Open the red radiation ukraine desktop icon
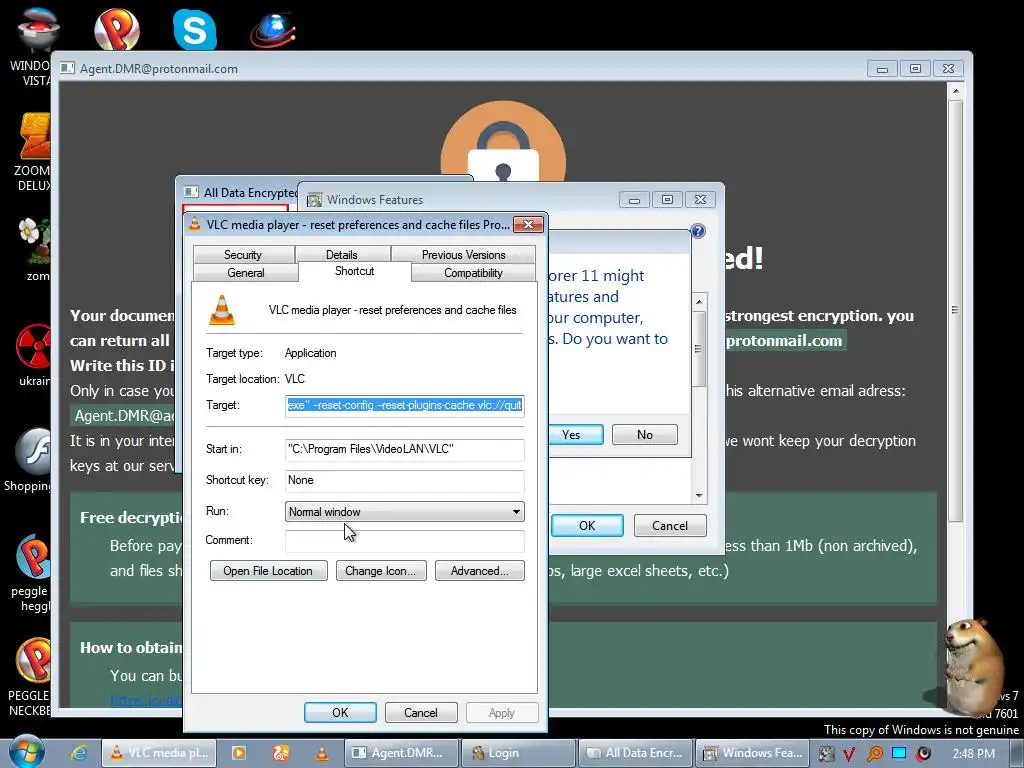Image resolution: width=1024 pixels, height=768 pixels. 34,355
